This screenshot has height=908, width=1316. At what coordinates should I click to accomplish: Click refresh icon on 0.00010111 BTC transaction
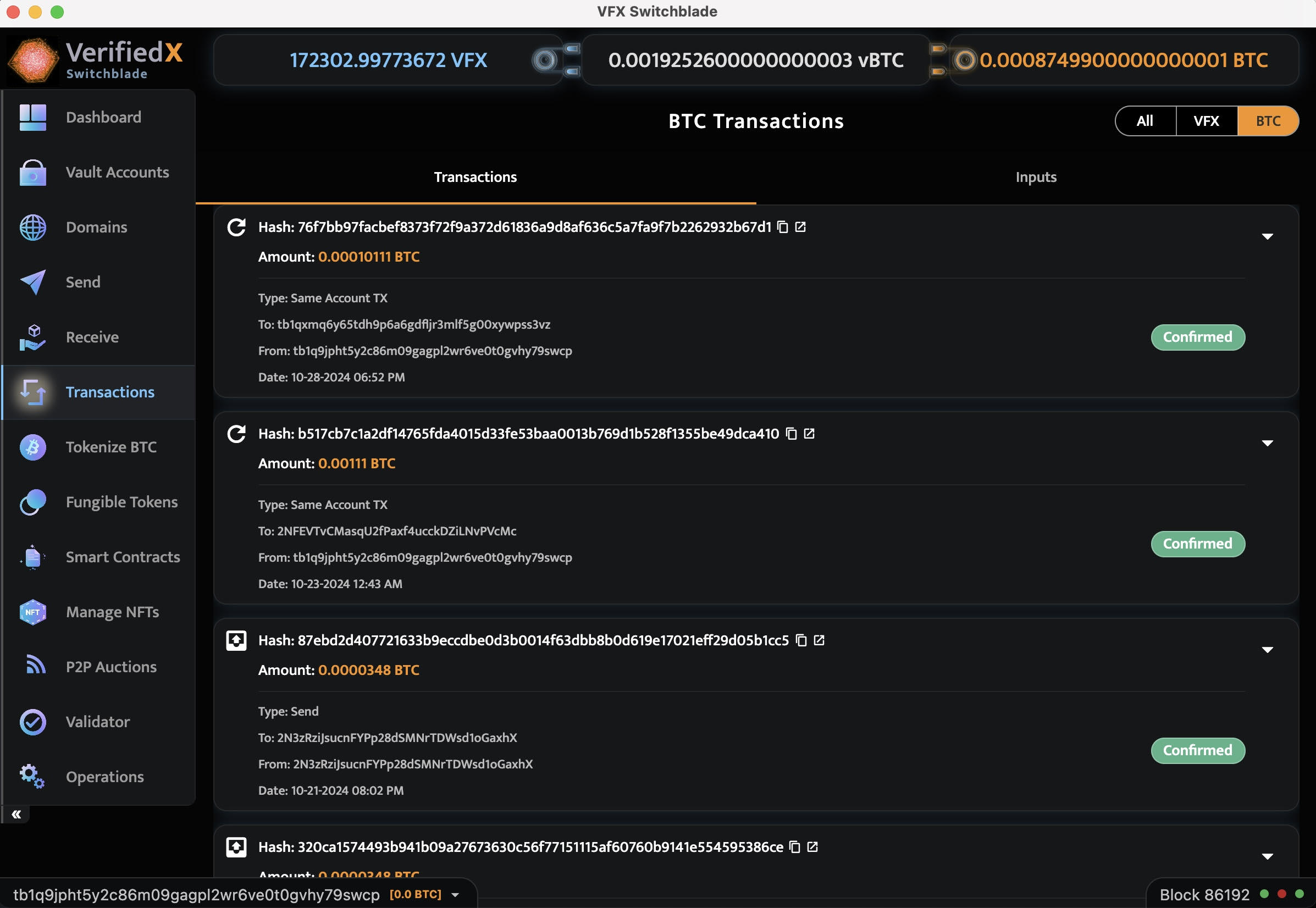point(236,228)
